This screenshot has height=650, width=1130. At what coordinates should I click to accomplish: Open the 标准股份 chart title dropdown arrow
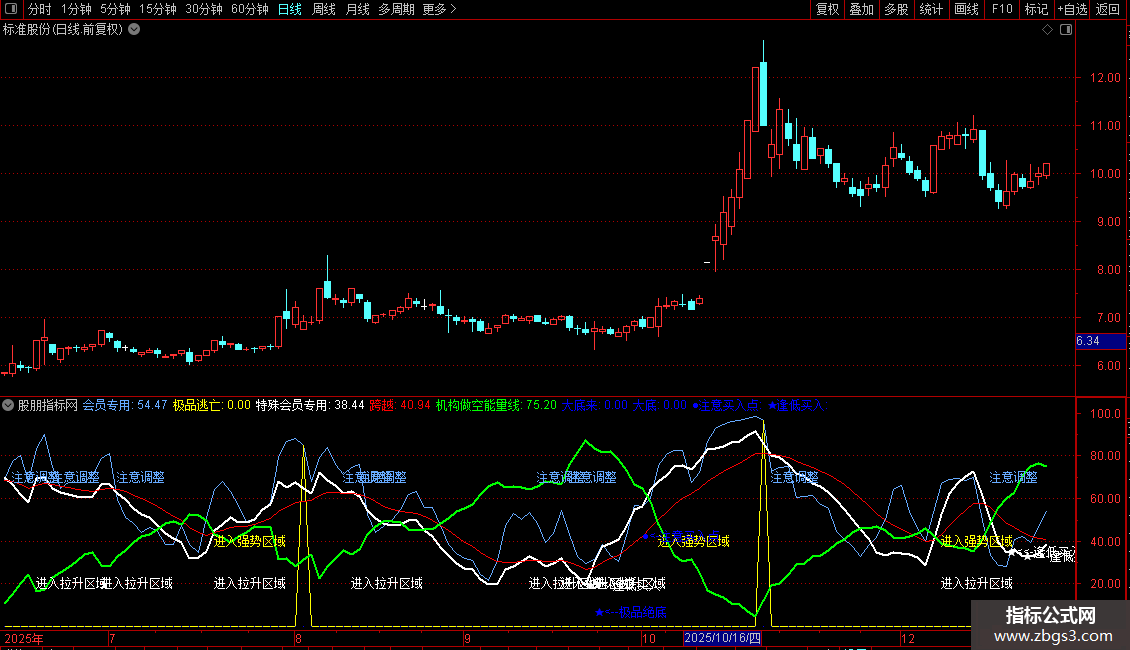134,30
